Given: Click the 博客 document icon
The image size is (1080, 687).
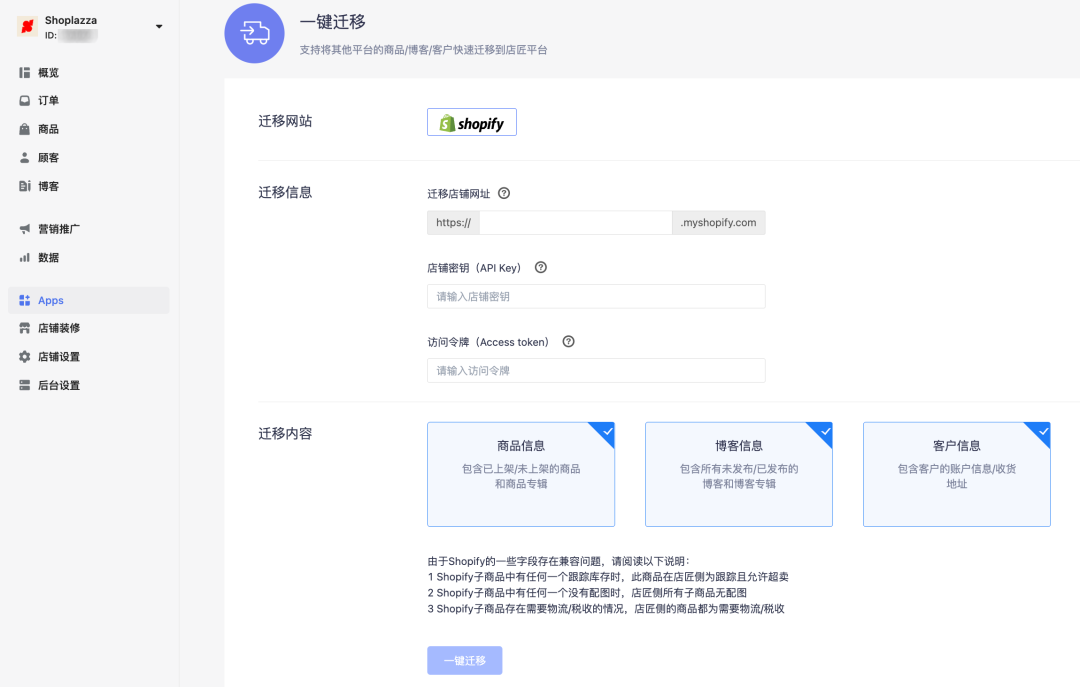Looking at the screenshot, I should click(25, 186).
